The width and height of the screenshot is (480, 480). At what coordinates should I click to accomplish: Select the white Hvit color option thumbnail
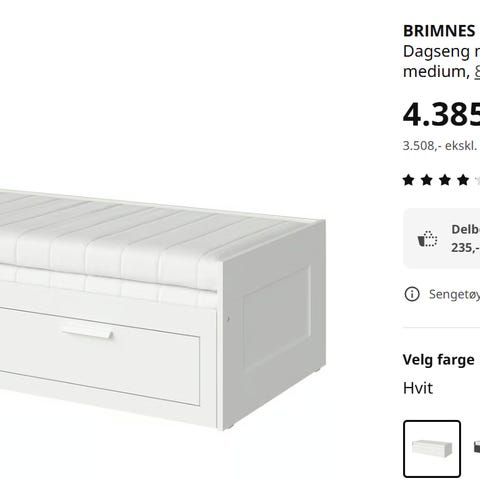coord(432,449)
